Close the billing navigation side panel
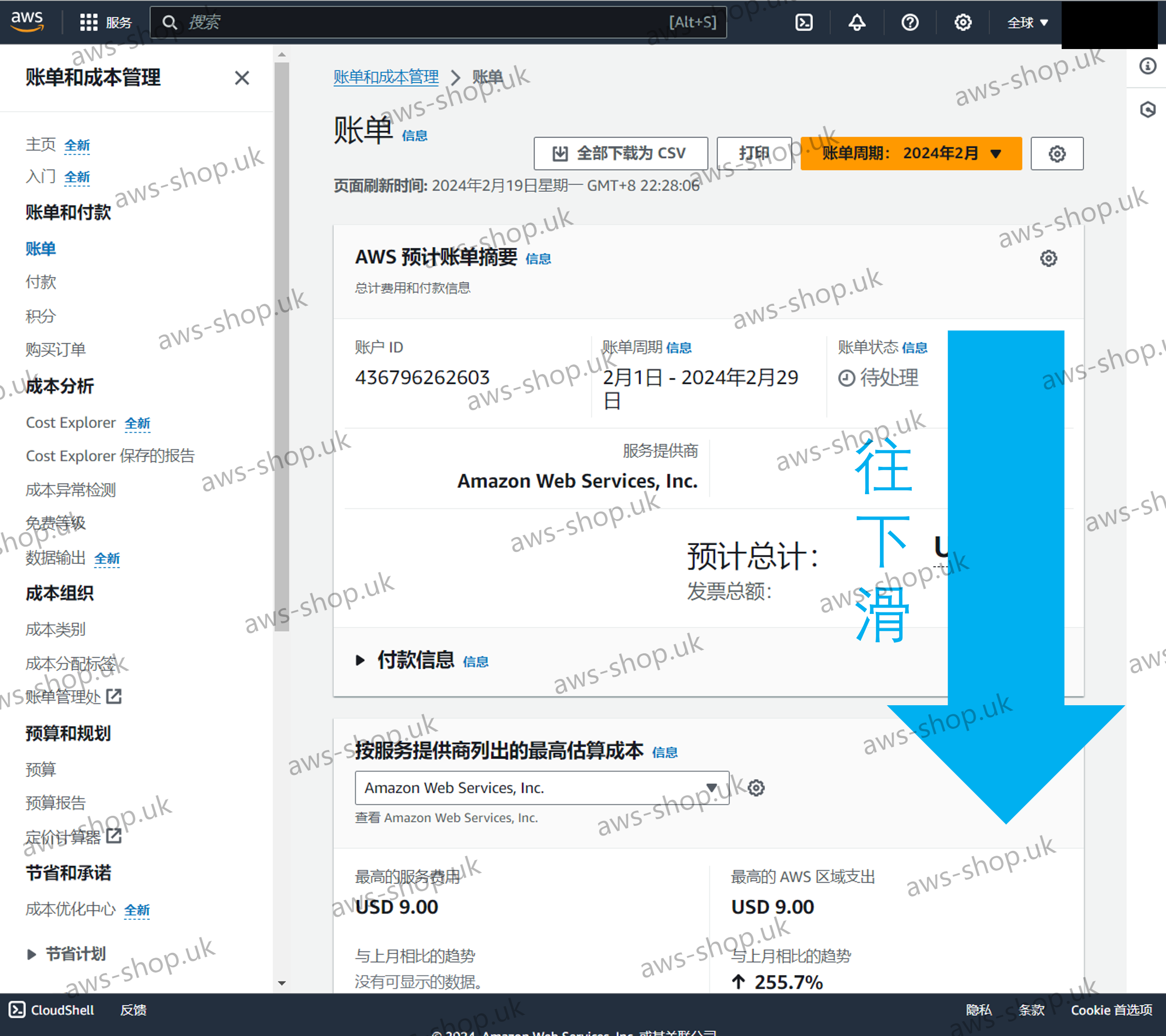This screenshot has width=1166, height=1036. point(242,77)
